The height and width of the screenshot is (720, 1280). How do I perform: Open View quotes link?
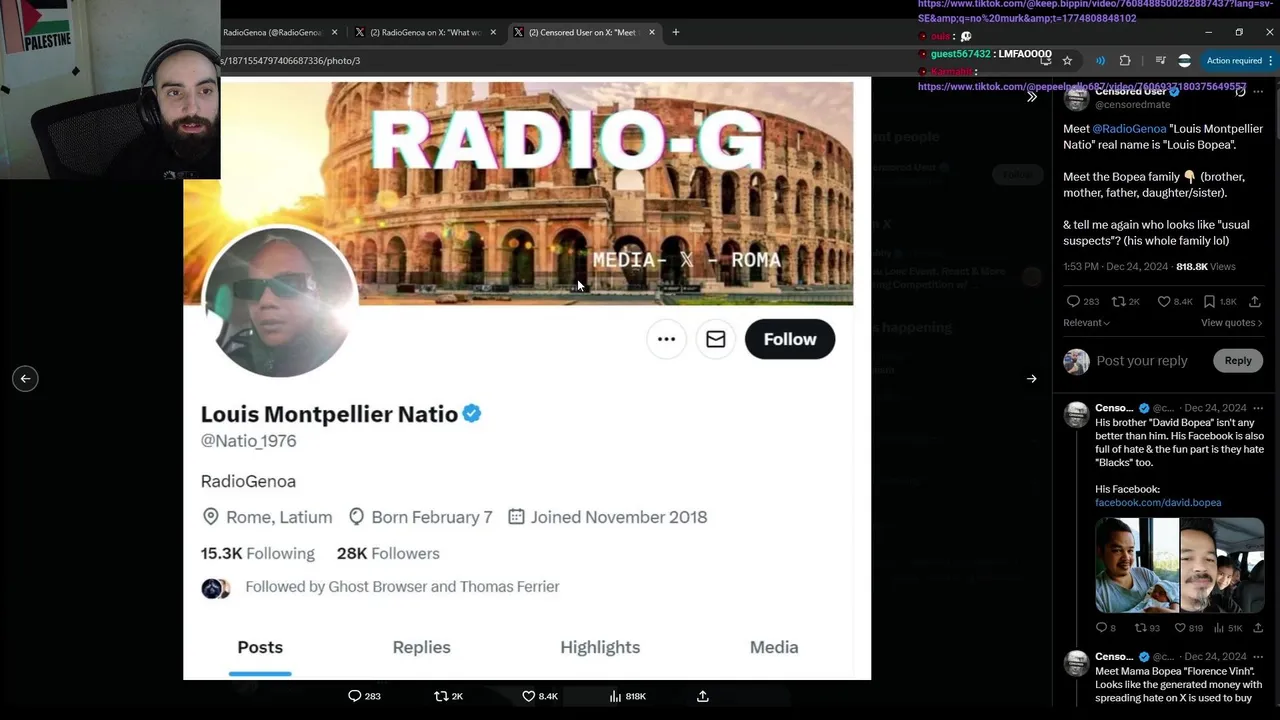click(x=1231, y=323)
